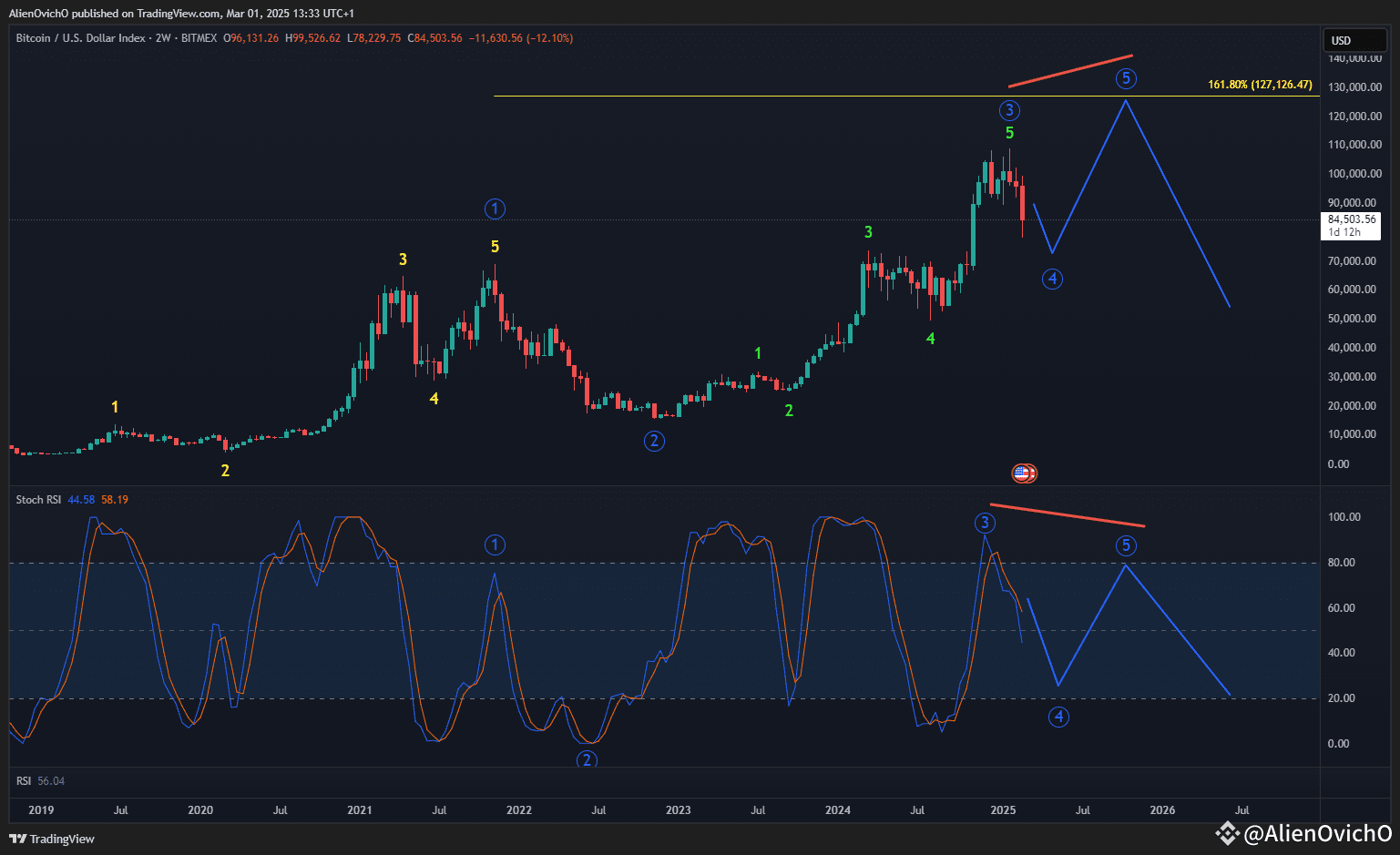Click the 100,000.00 price axis label
The image size is (1400, 855).
pos(1354,174)
